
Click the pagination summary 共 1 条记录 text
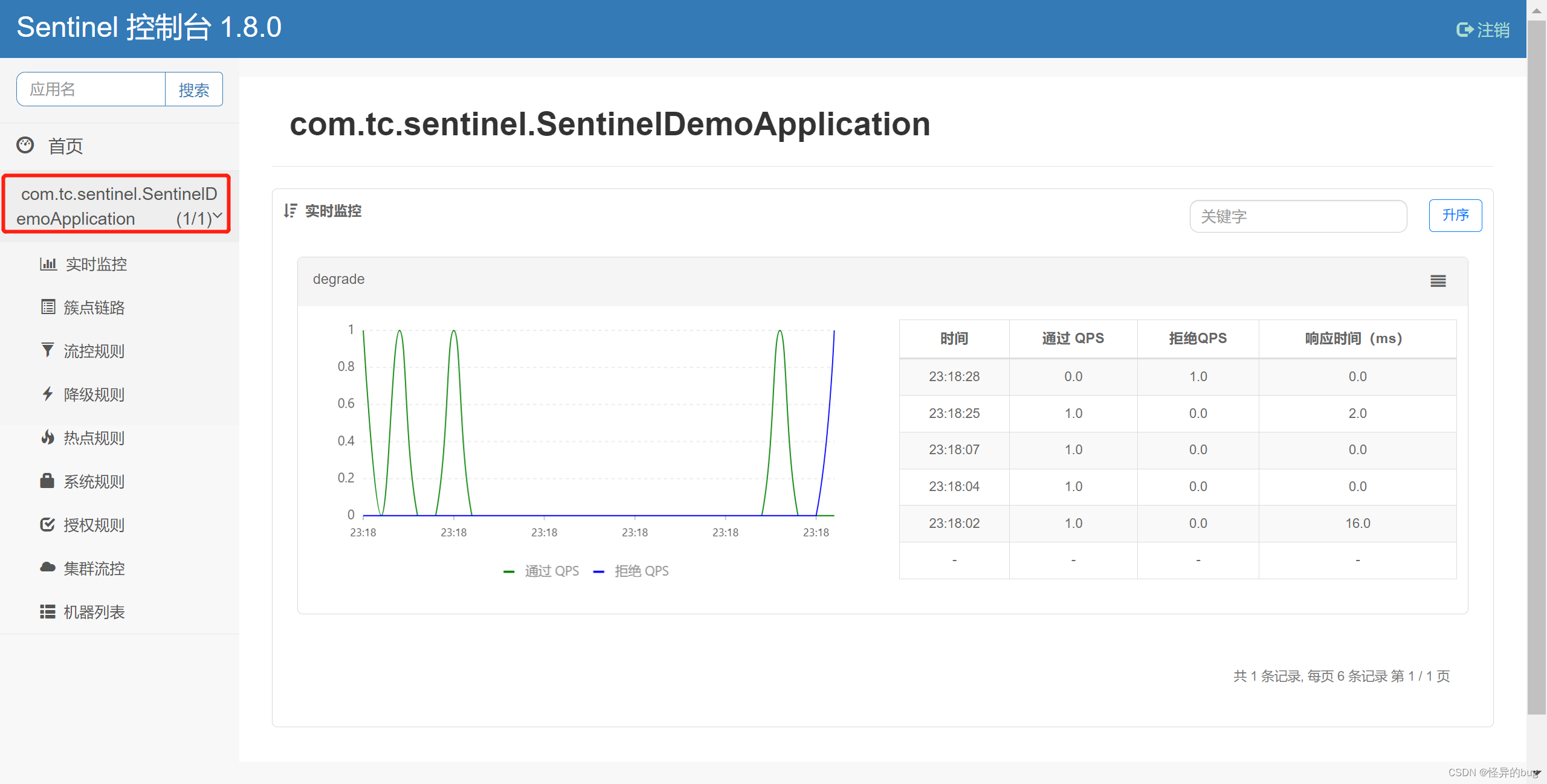pyautogui.click(x=1341, y=676)
